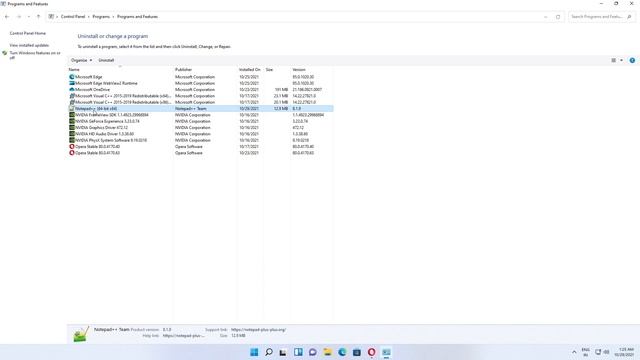The width and height of the screenshot is (640, 360).
Task: Click the Windows Features shield icon
Action: coord(4,53)
